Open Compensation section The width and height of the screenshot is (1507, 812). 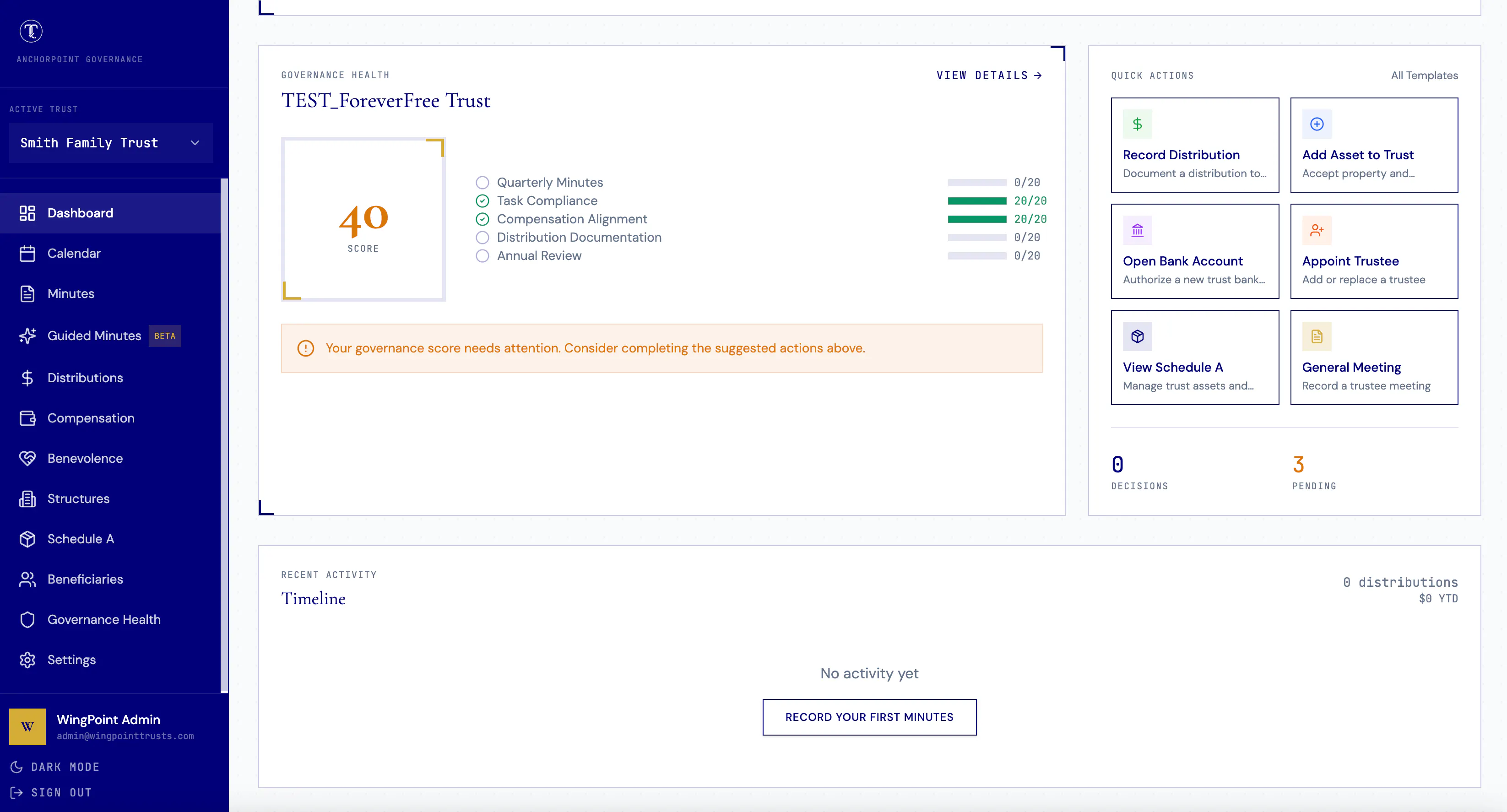110,418
